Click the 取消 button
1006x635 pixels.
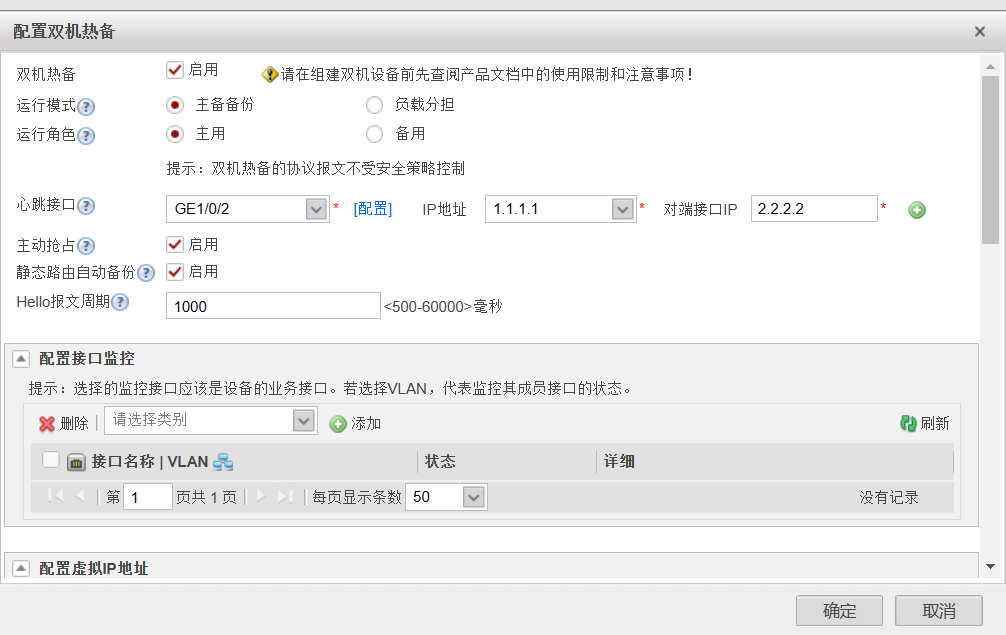(x=938, y=610)
